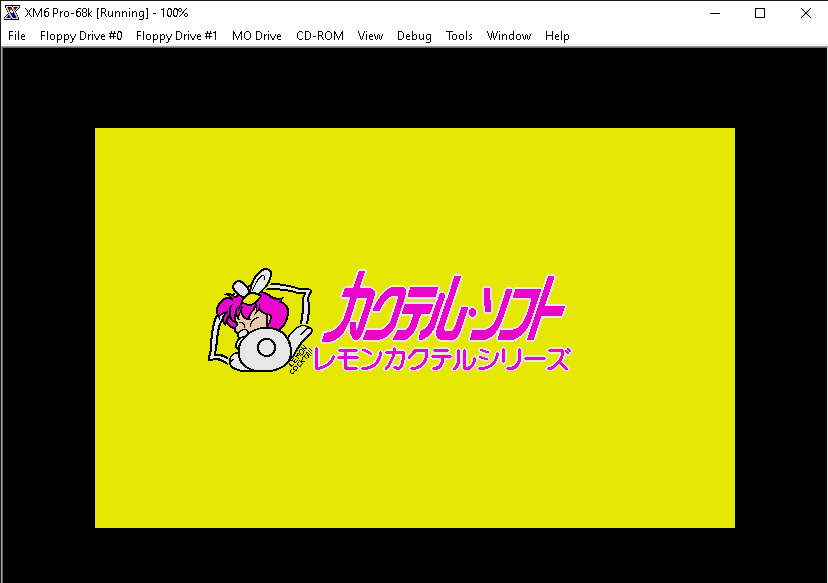Screen dimensions: 828x583
Task: Maximize the XM6 Pro-68k window
Action: point(760,13)
